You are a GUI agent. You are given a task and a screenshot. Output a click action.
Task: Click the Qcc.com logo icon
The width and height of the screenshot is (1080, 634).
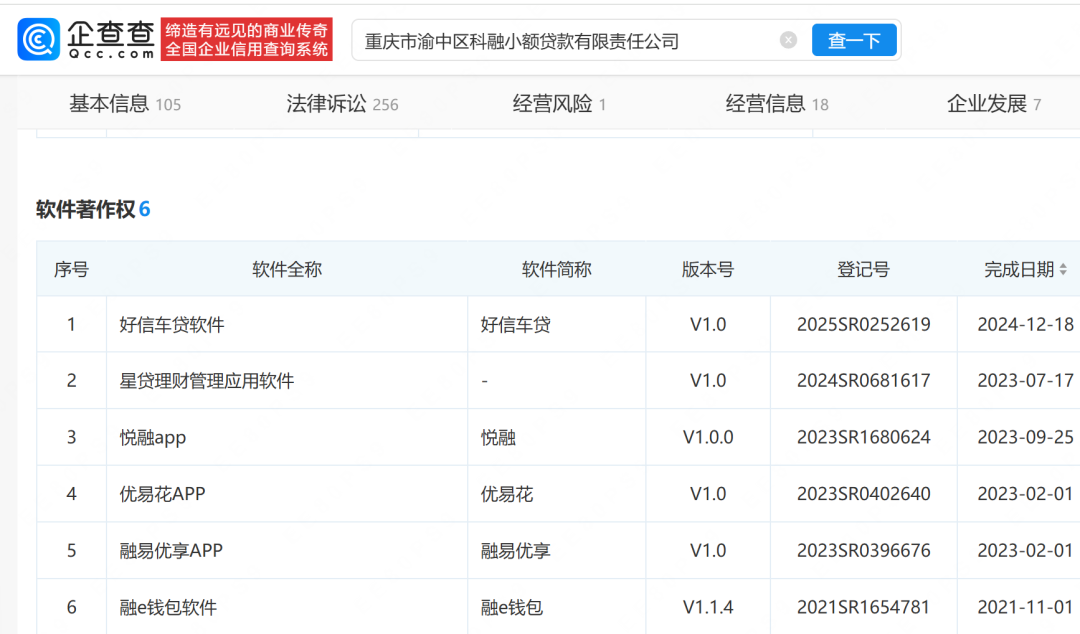39,40
